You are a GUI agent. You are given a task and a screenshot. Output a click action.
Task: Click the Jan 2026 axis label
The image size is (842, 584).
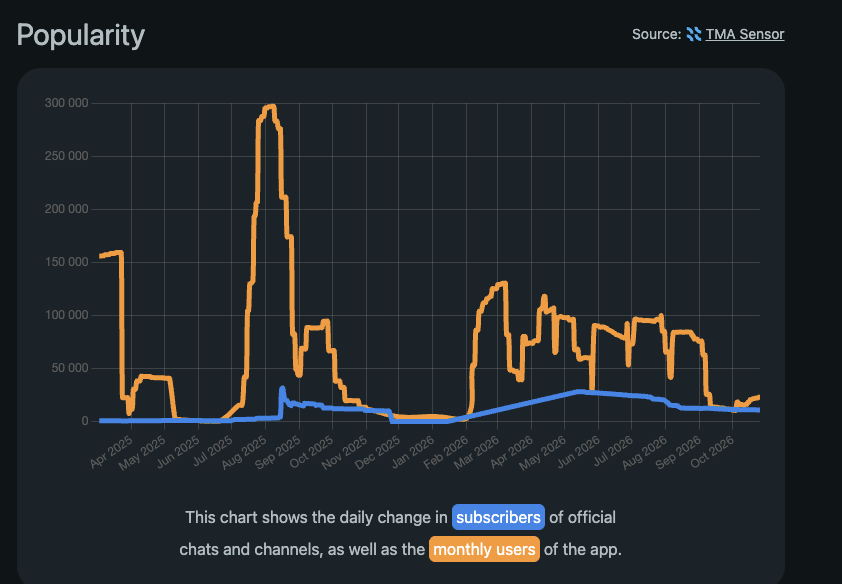point(412,451)
